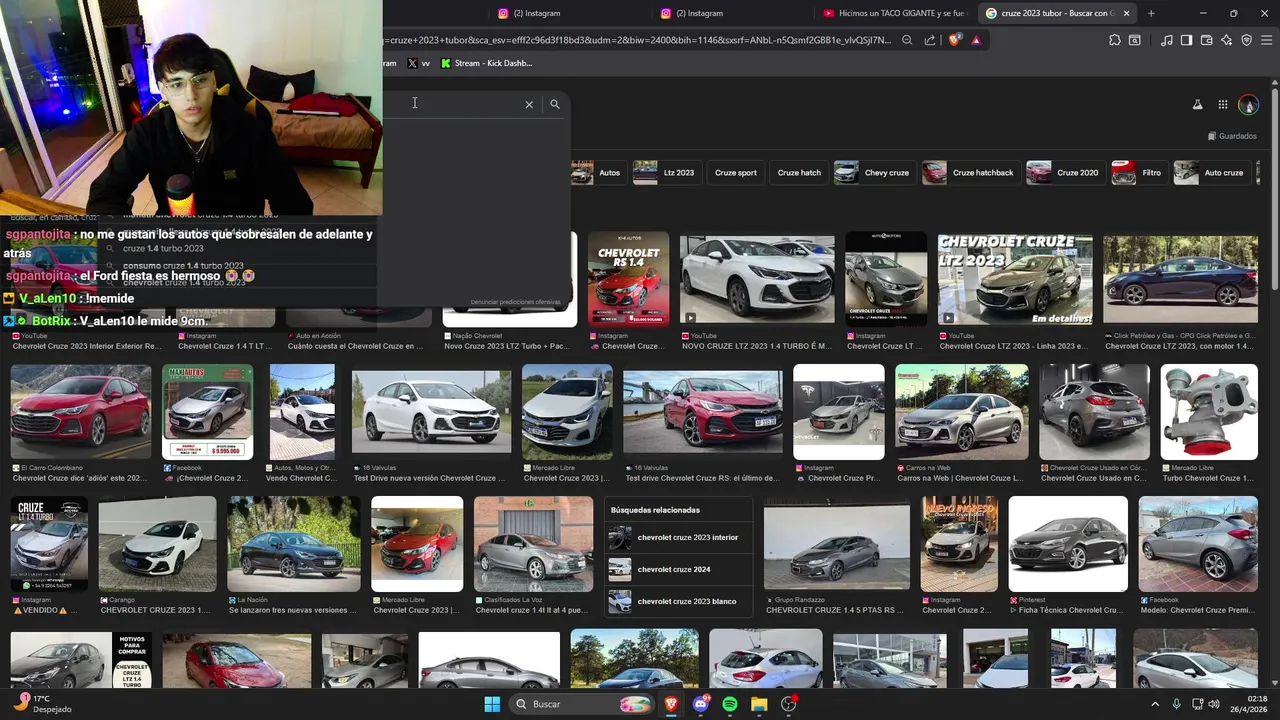This screenshot has width=1280, height=720.
Task: Open Brave from the taskbar
Action: tap(670, 704)
